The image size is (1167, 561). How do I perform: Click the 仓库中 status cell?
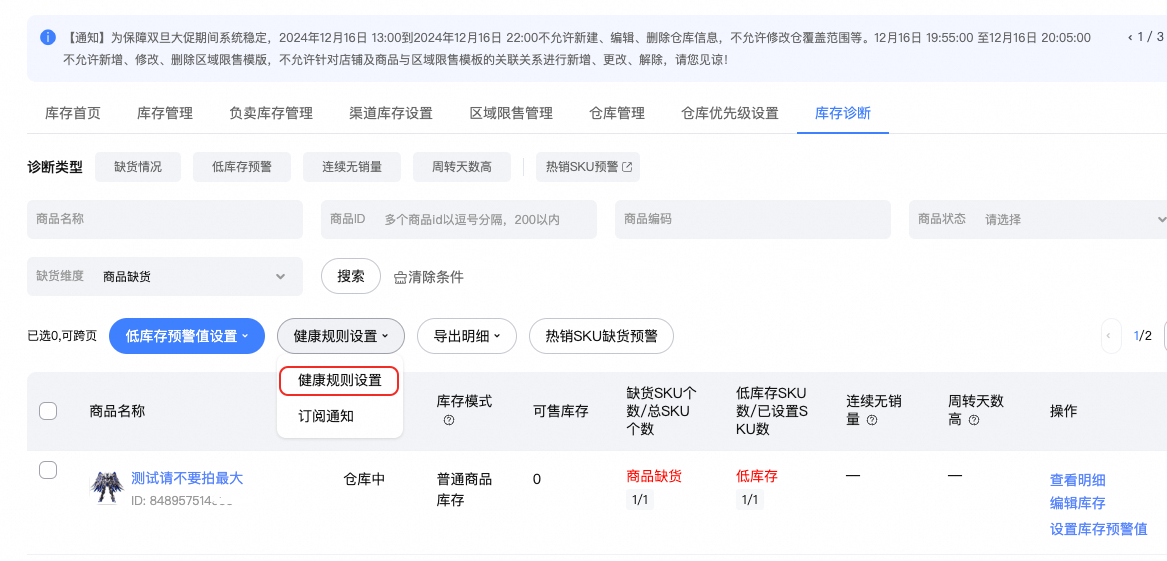pyautogui.click(x=364, y=479)
